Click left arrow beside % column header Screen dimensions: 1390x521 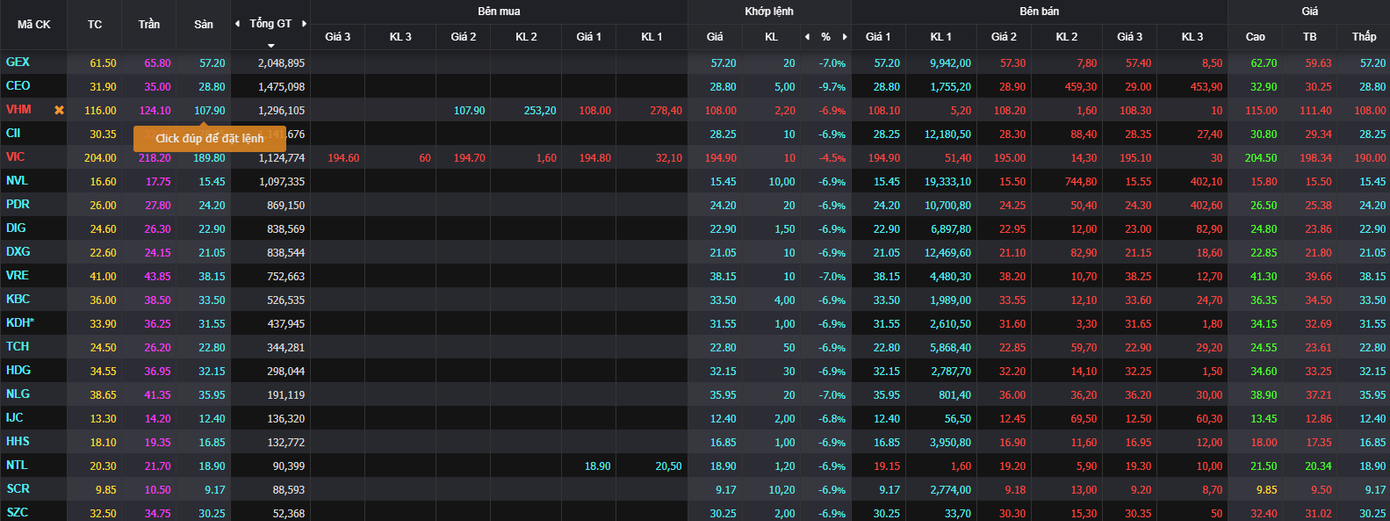(x=807, y=37)
